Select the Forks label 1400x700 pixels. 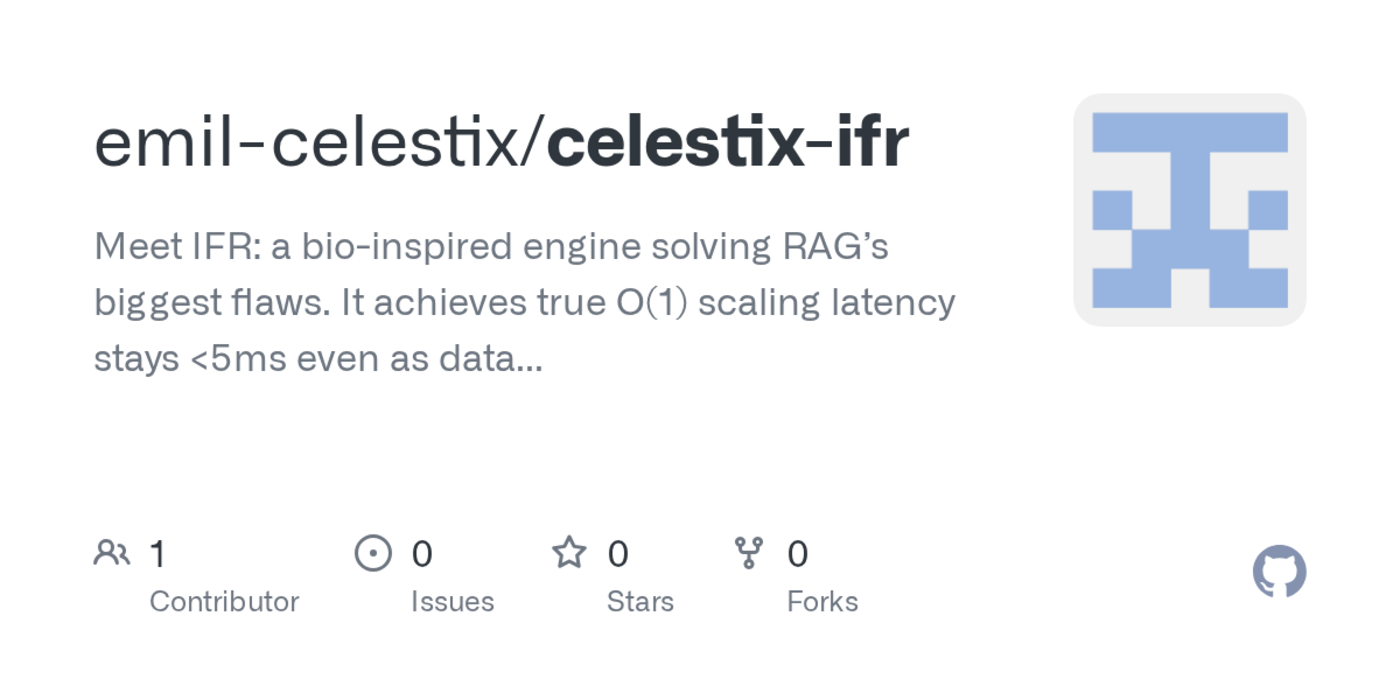coord(822,601)
